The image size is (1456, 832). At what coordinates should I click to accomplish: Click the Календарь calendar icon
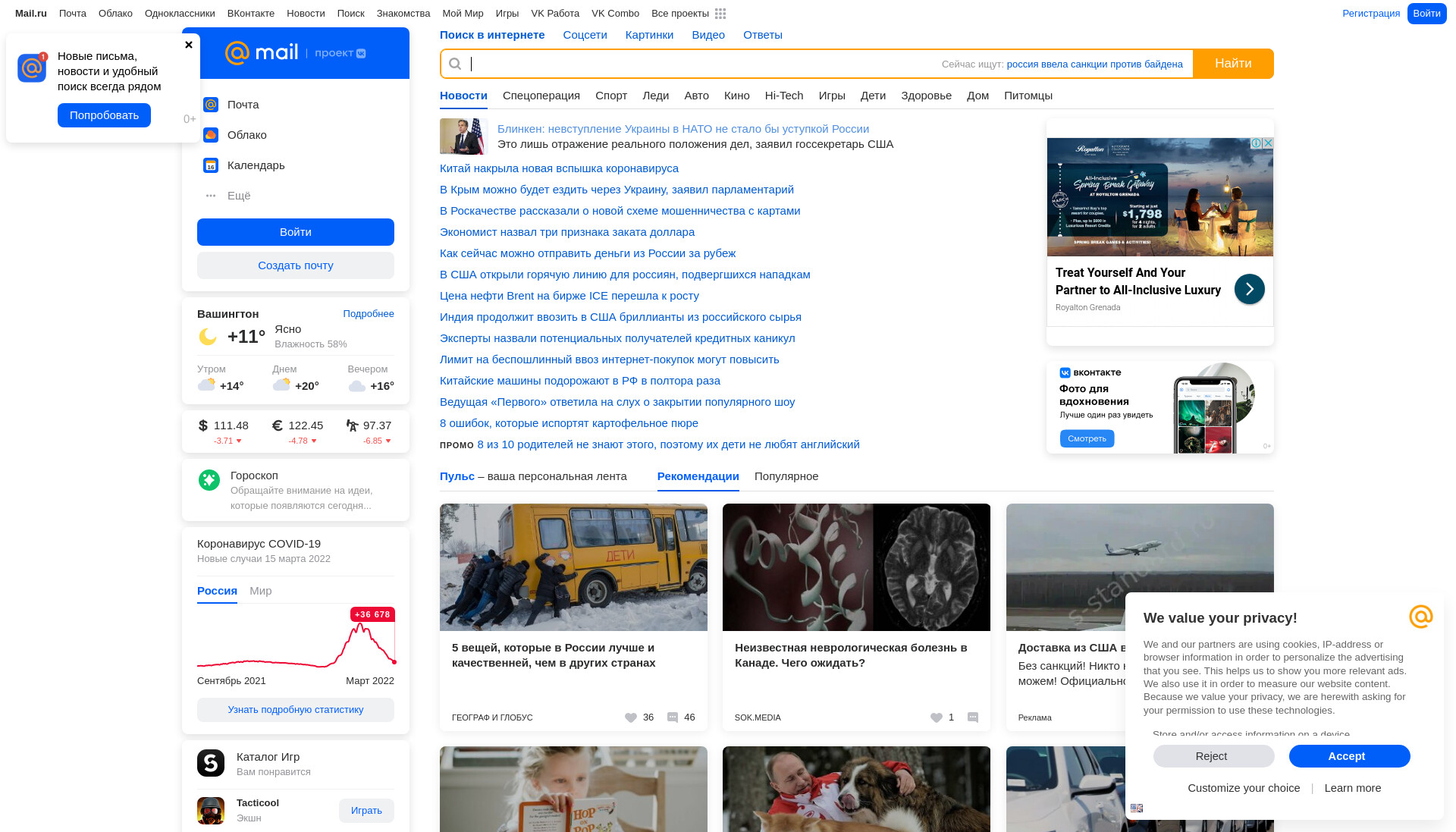[211, 165]
